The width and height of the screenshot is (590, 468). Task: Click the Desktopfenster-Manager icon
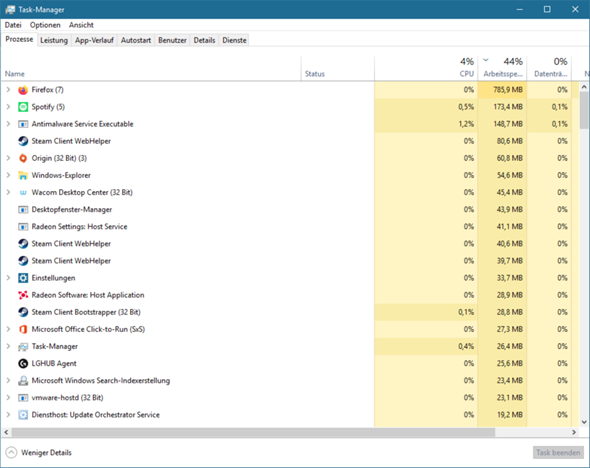click(23, 210)
